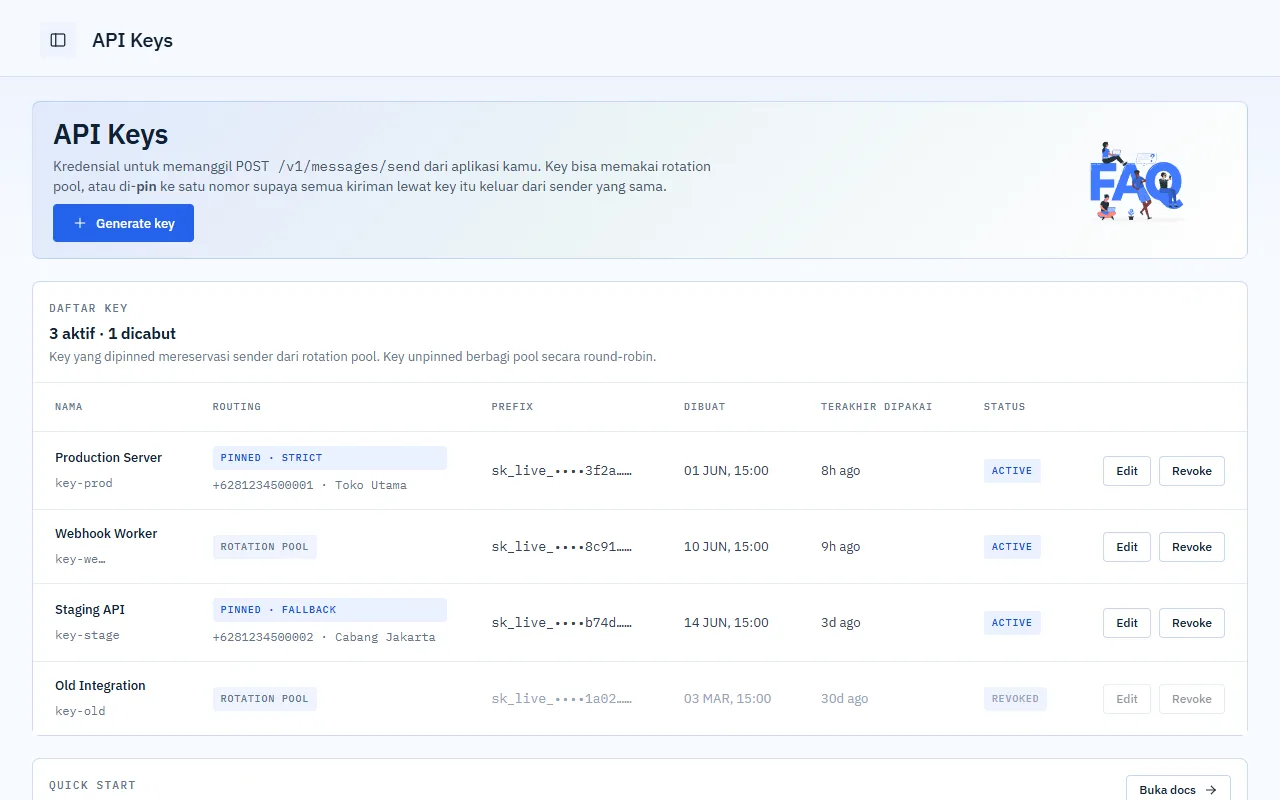Edit the Production Server key
This screenshot has width=1280, height=800.
(x=1127, y=471)
